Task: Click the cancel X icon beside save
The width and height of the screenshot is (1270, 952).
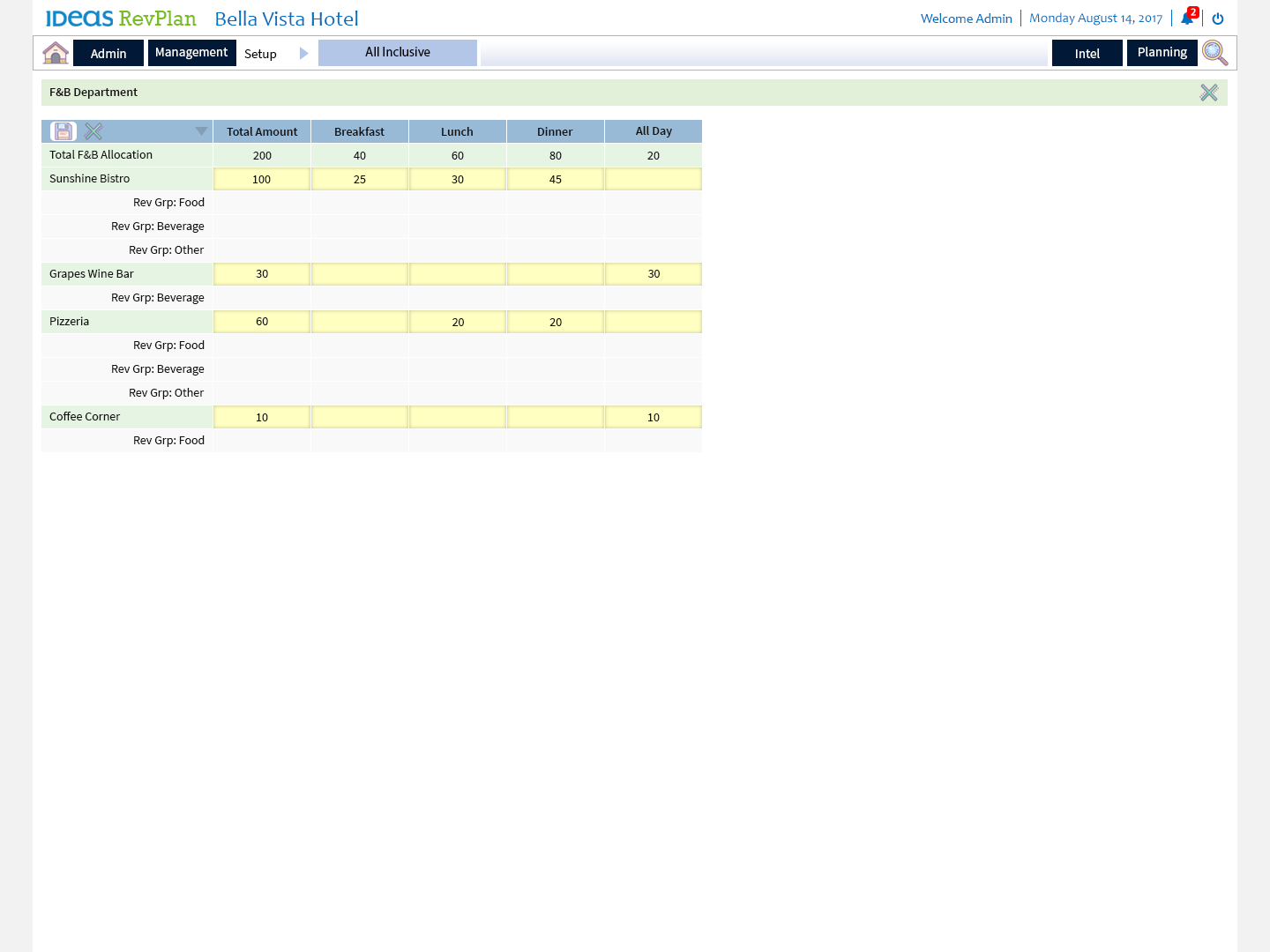Action: pyautogui.click(x=93, y=131)
